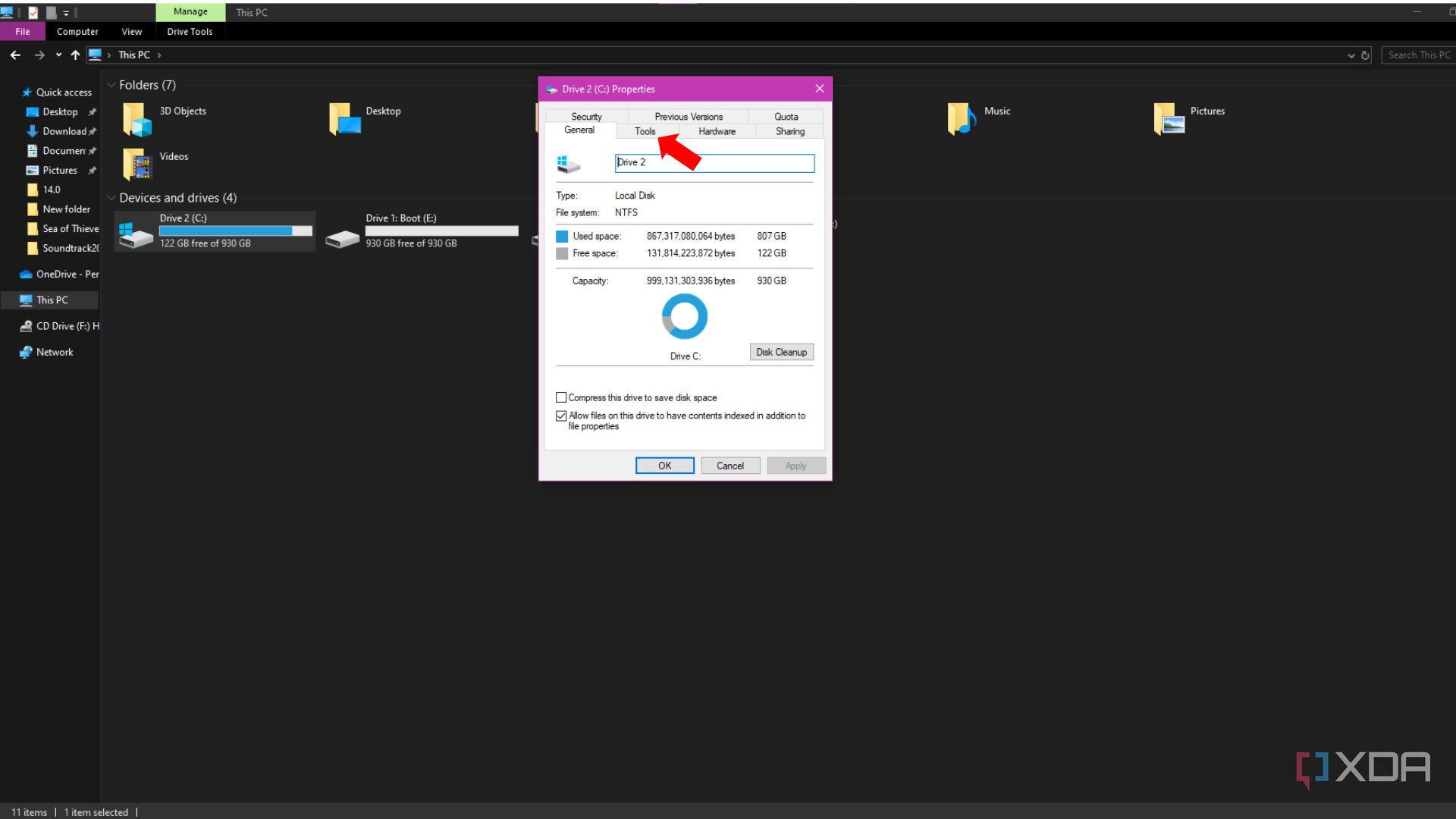Select the drive icon in Properties dialog
Screen dimensions: 1456x819
tap(567, 163)
